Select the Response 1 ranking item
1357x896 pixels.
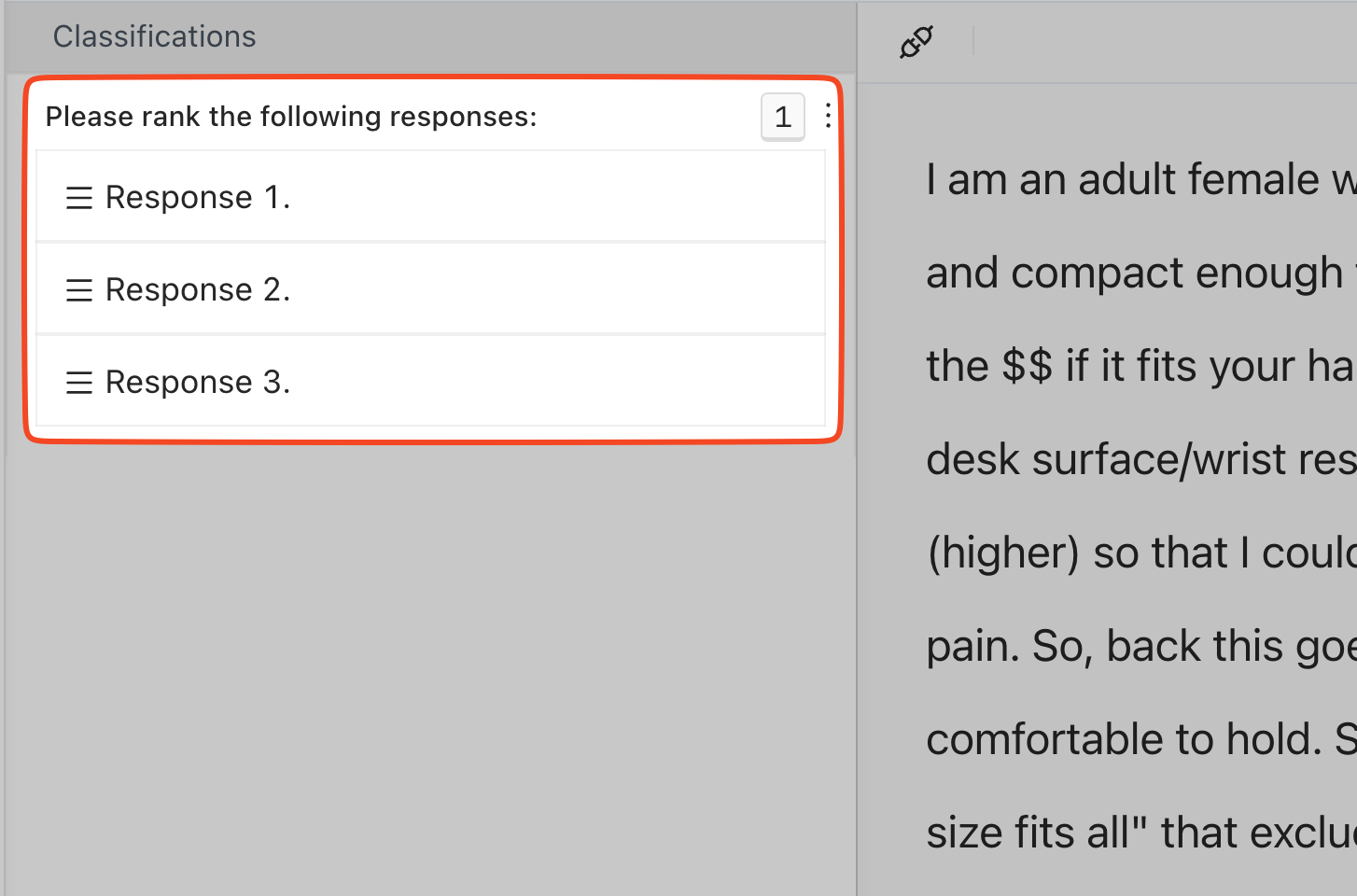point(429,198)
